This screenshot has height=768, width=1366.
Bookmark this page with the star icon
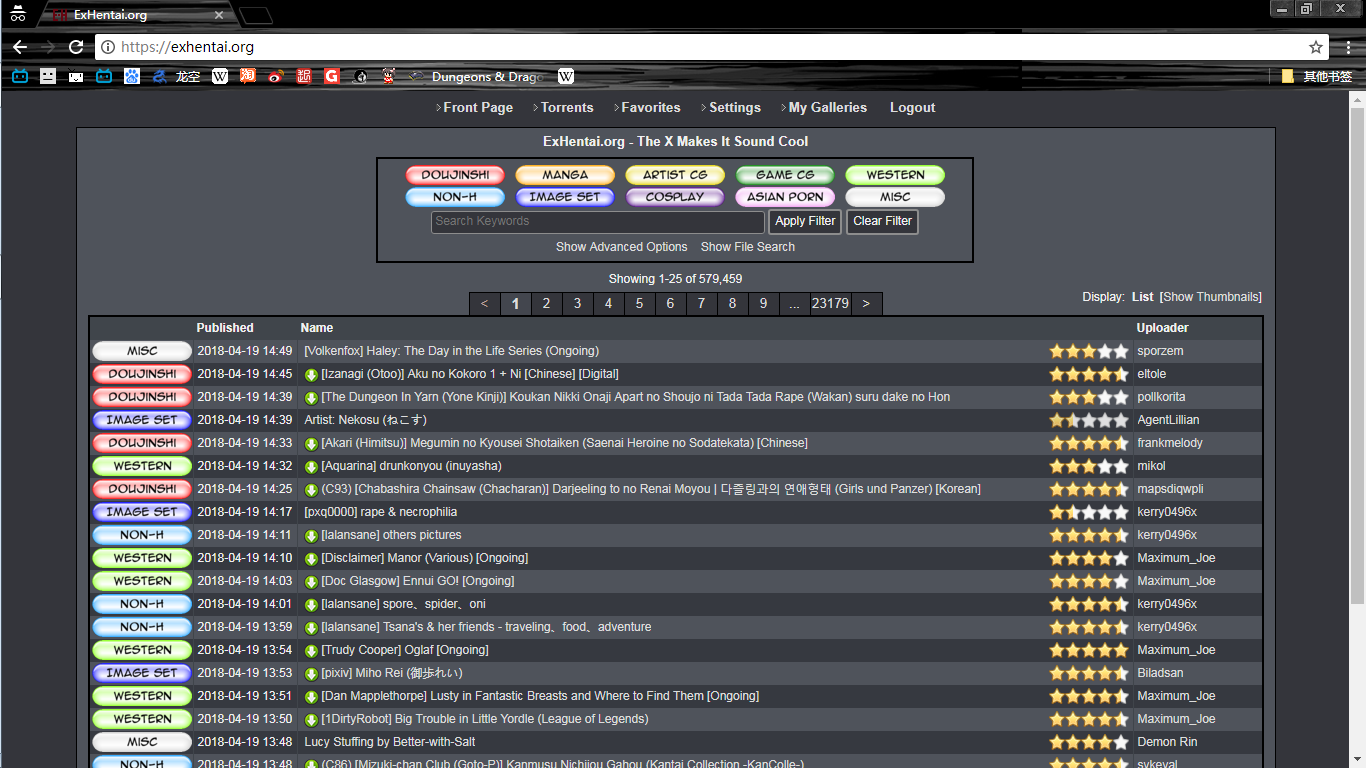(x=1316, y=47)
